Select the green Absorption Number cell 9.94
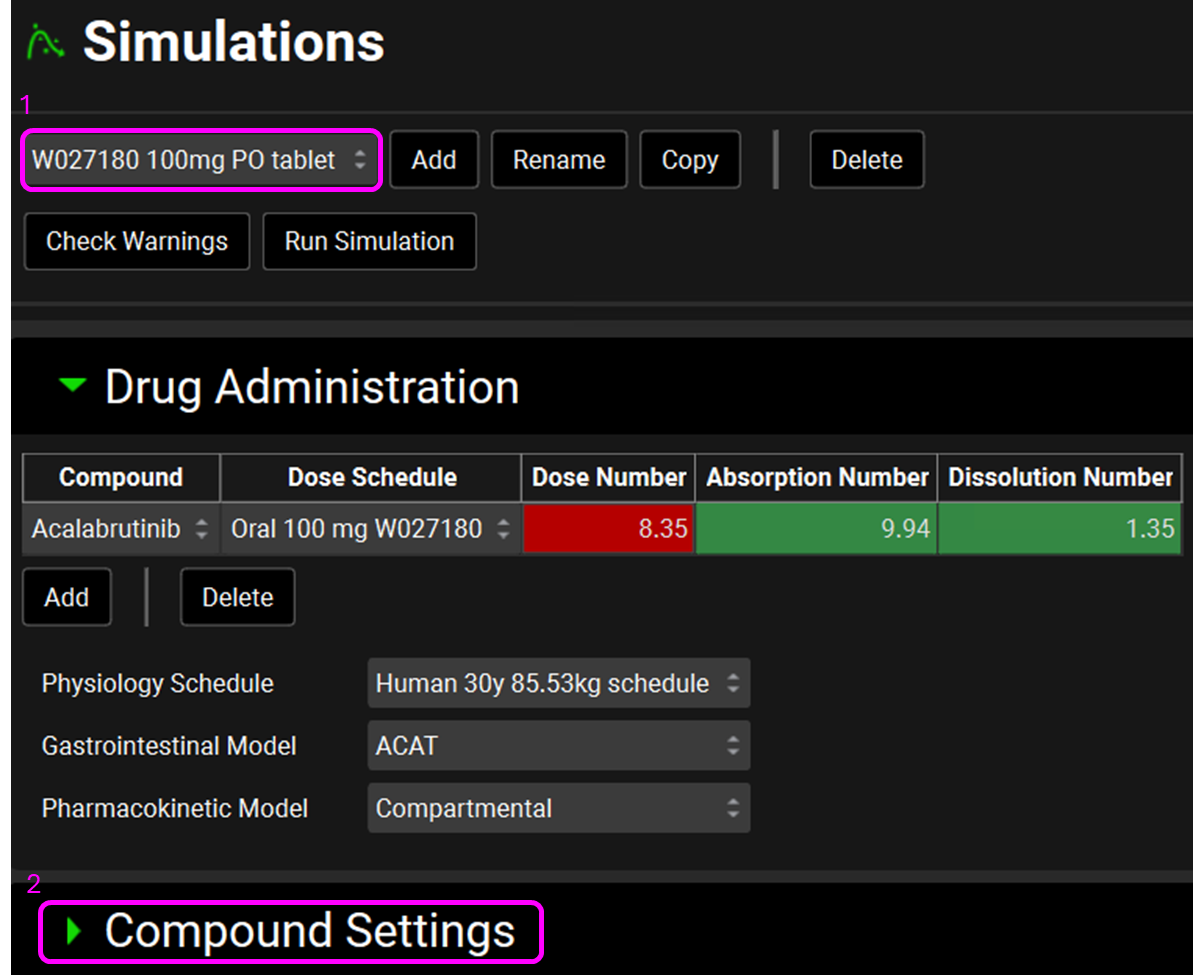This screenshot has height=975, width=1193. (x=816, y=529)
